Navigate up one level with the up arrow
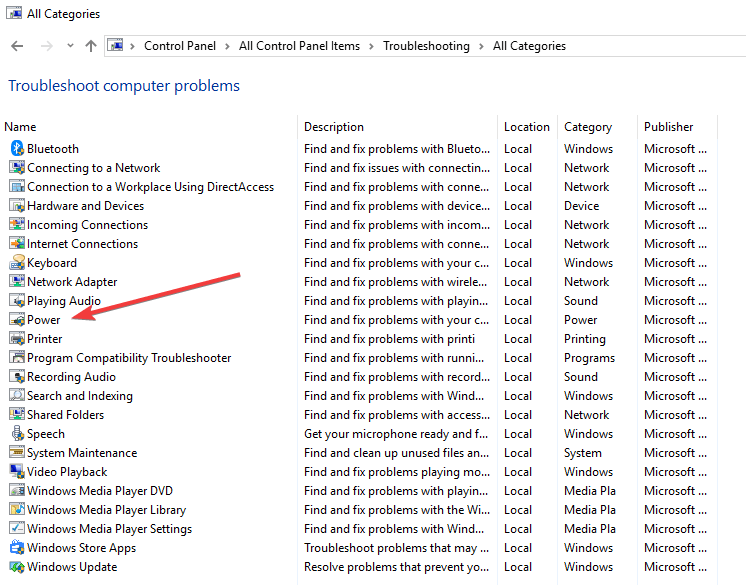 click(90, 46)
